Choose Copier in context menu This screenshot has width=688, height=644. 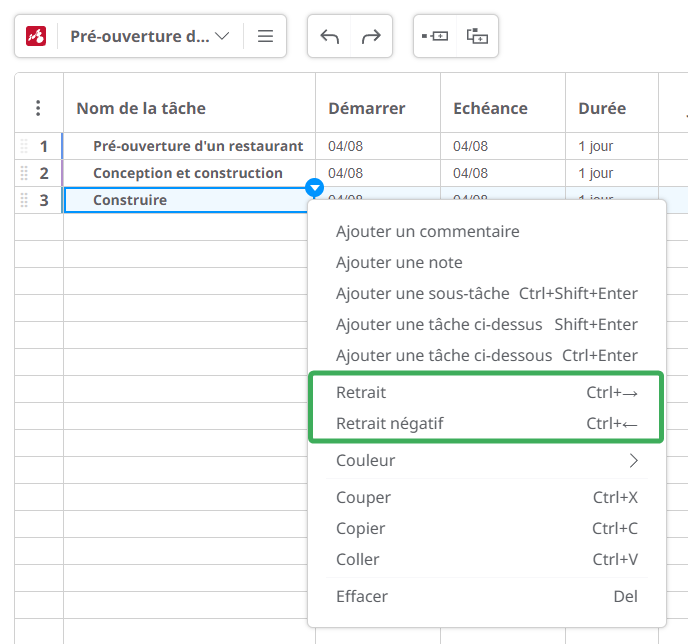click(x=487, y=528)
